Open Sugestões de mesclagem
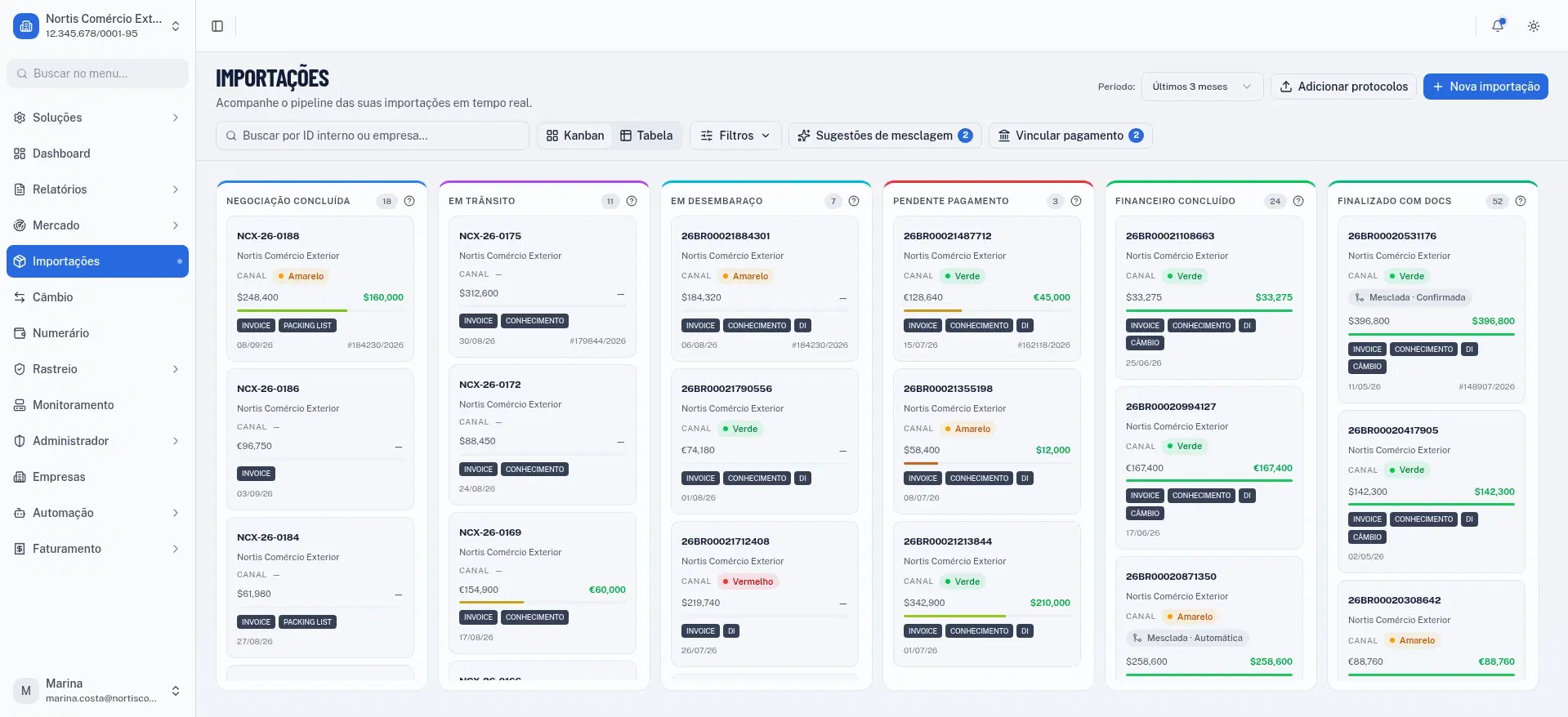 tap(885, 136)
